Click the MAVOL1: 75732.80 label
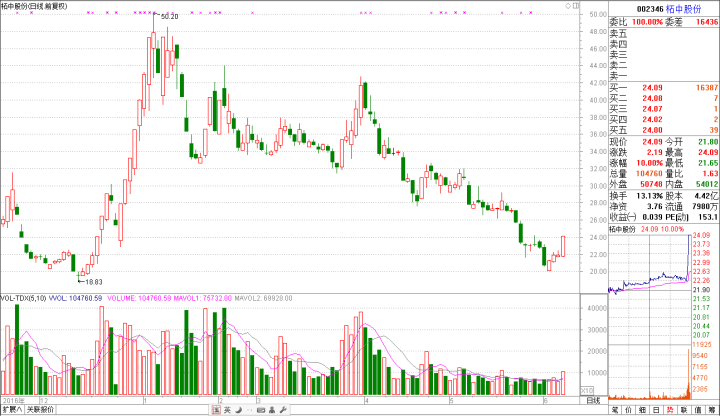 pyautogui.click(x=202, y=298)
